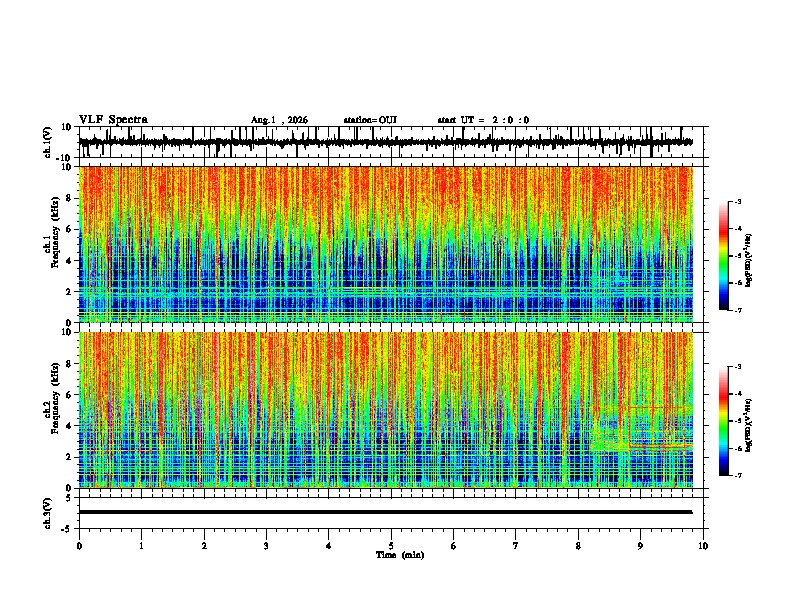
Task: Click the "5" tick on ch.3 voltage axis
Action: 69,498
